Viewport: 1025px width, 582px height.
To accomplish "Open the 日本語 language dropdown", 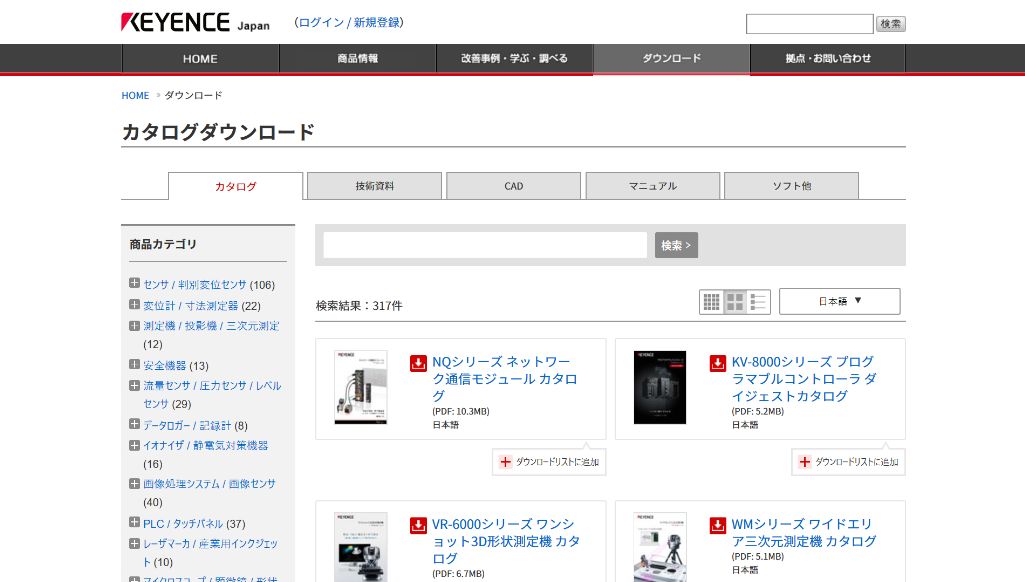I will point(840,301).
